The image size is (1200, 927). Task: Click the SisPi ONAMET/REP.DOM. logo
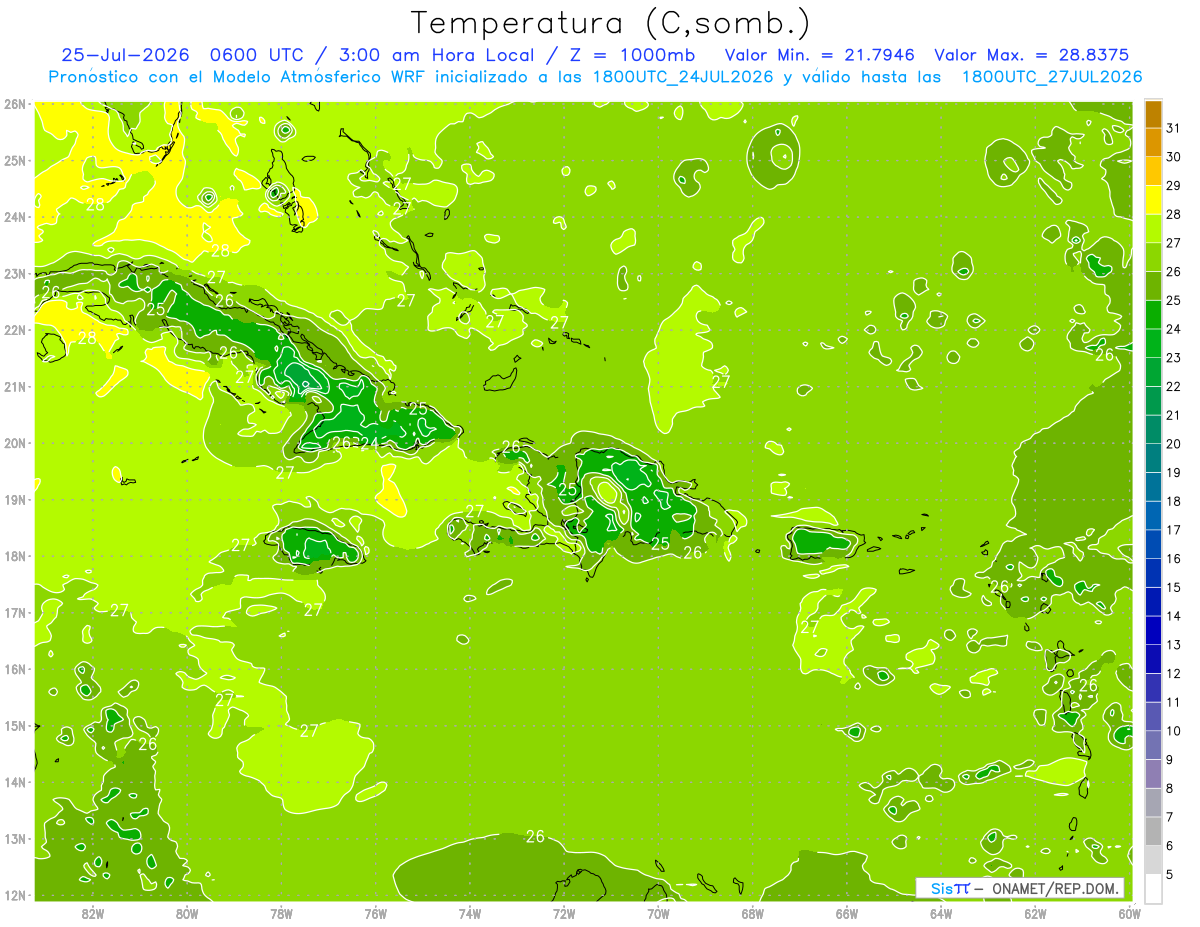click(1020, 888)
